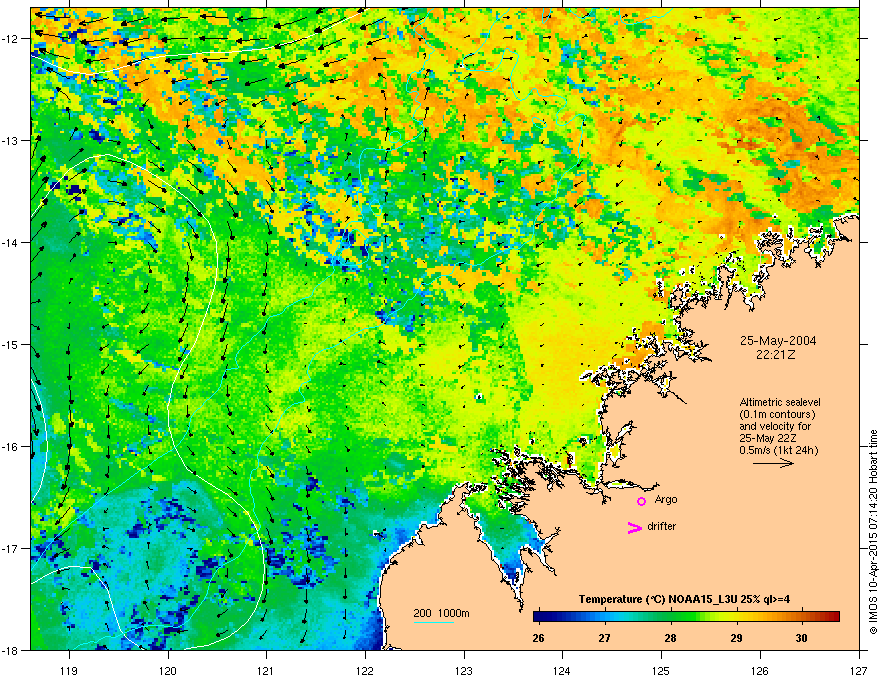This screenshot has height=680, width=880.
Task: Click the 'Argo' legend label
Action: pyautogui.click(x=666, y=499)
